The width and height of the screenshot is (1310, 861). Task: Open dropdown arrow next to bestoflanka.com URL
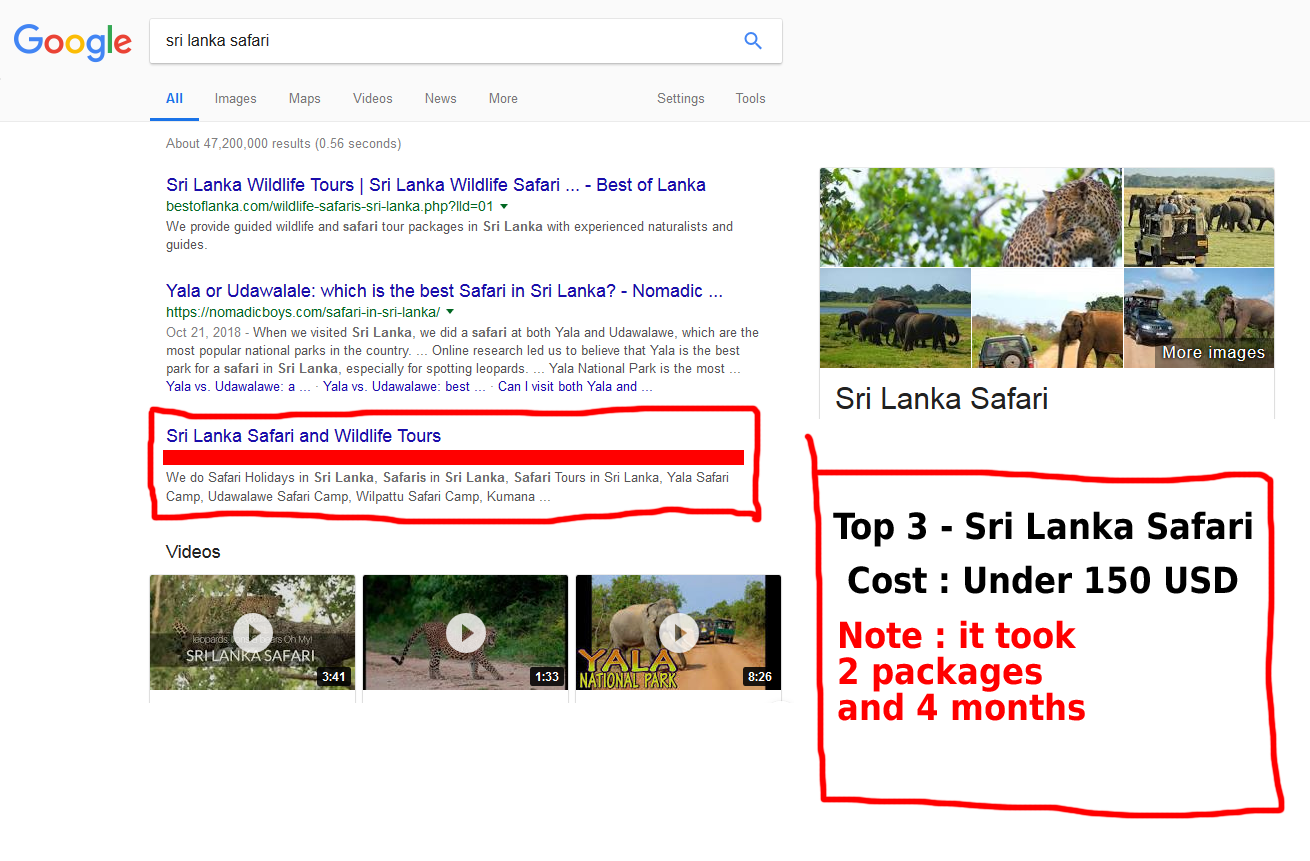[x=504, y=206]
